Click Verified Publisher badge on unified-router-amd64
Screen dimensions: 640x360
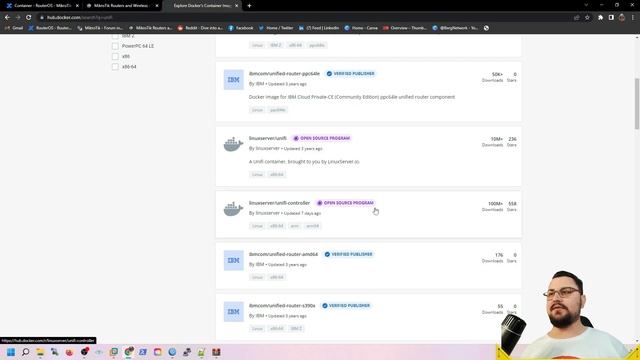[349, 254]
